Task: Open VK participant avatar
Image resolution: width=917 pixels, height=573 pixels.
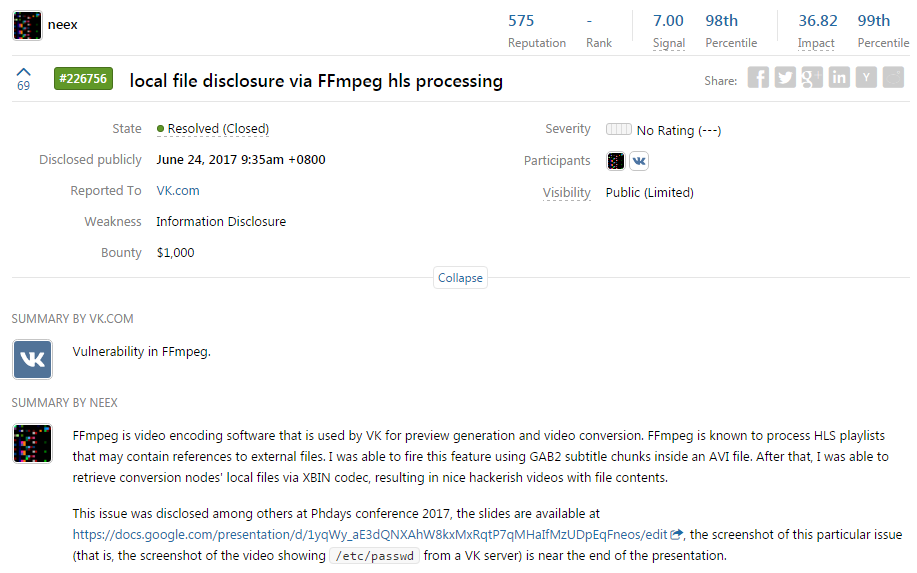Action: (x=639, y=161)
